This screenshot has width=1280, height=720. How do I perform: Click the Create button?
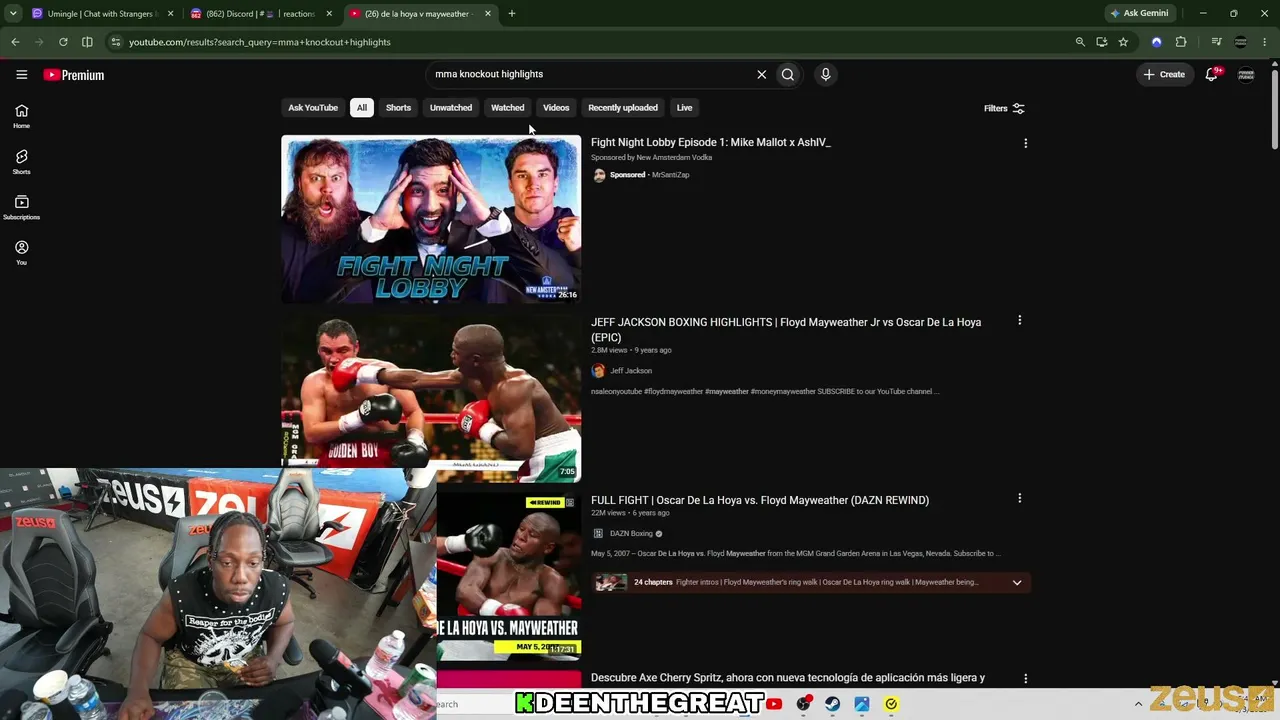pos(1164,74)
